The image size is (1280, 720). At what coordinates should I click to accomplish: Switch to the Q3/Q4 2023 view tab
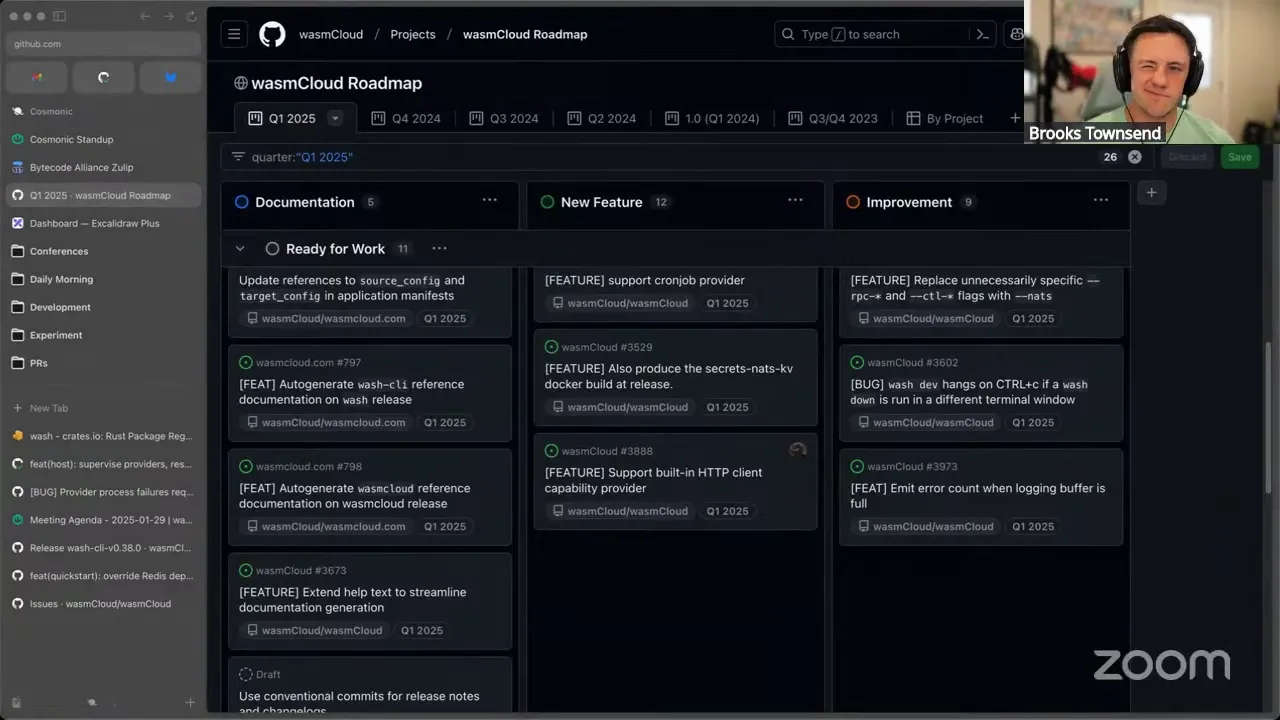[832, 118]
